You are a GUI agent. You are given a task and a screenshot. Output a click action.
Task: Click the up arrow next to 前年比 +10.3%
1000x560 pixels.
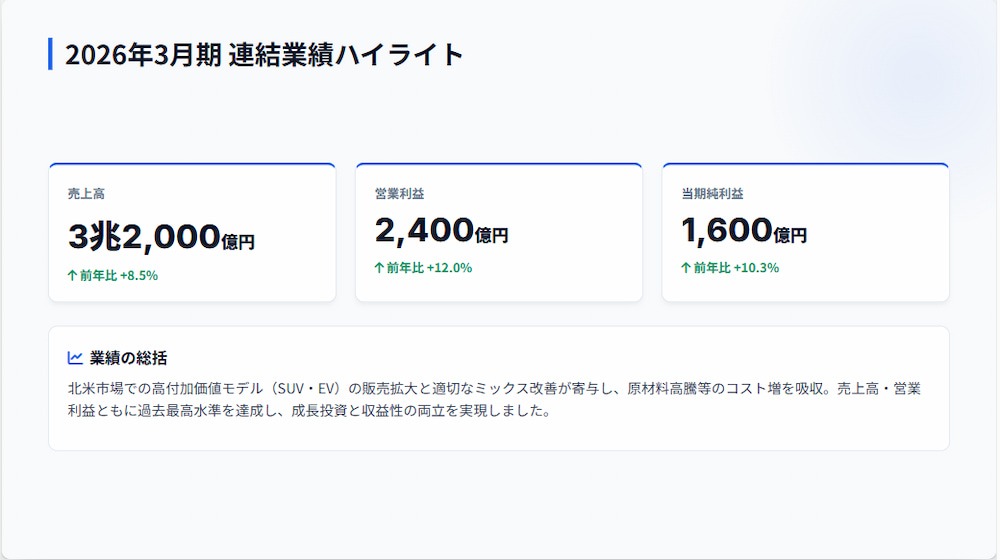686,268
